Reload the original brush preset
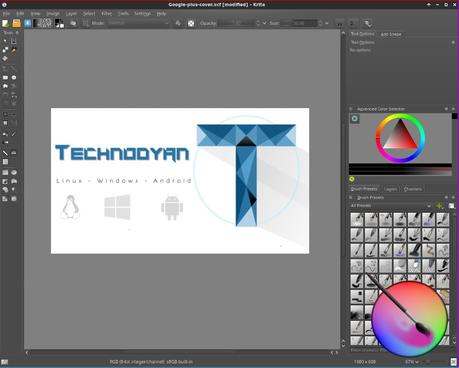 pos(191,23)
